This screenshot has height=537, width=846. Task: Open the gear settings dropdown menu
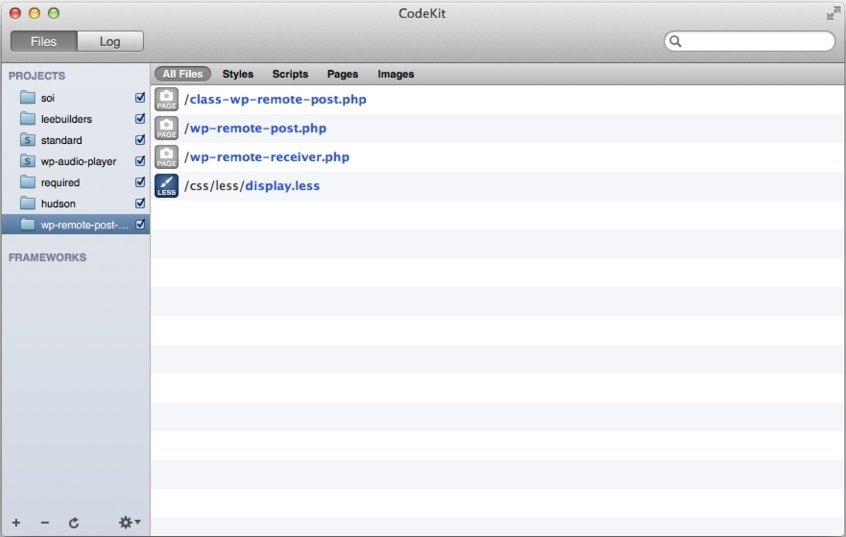129,522
